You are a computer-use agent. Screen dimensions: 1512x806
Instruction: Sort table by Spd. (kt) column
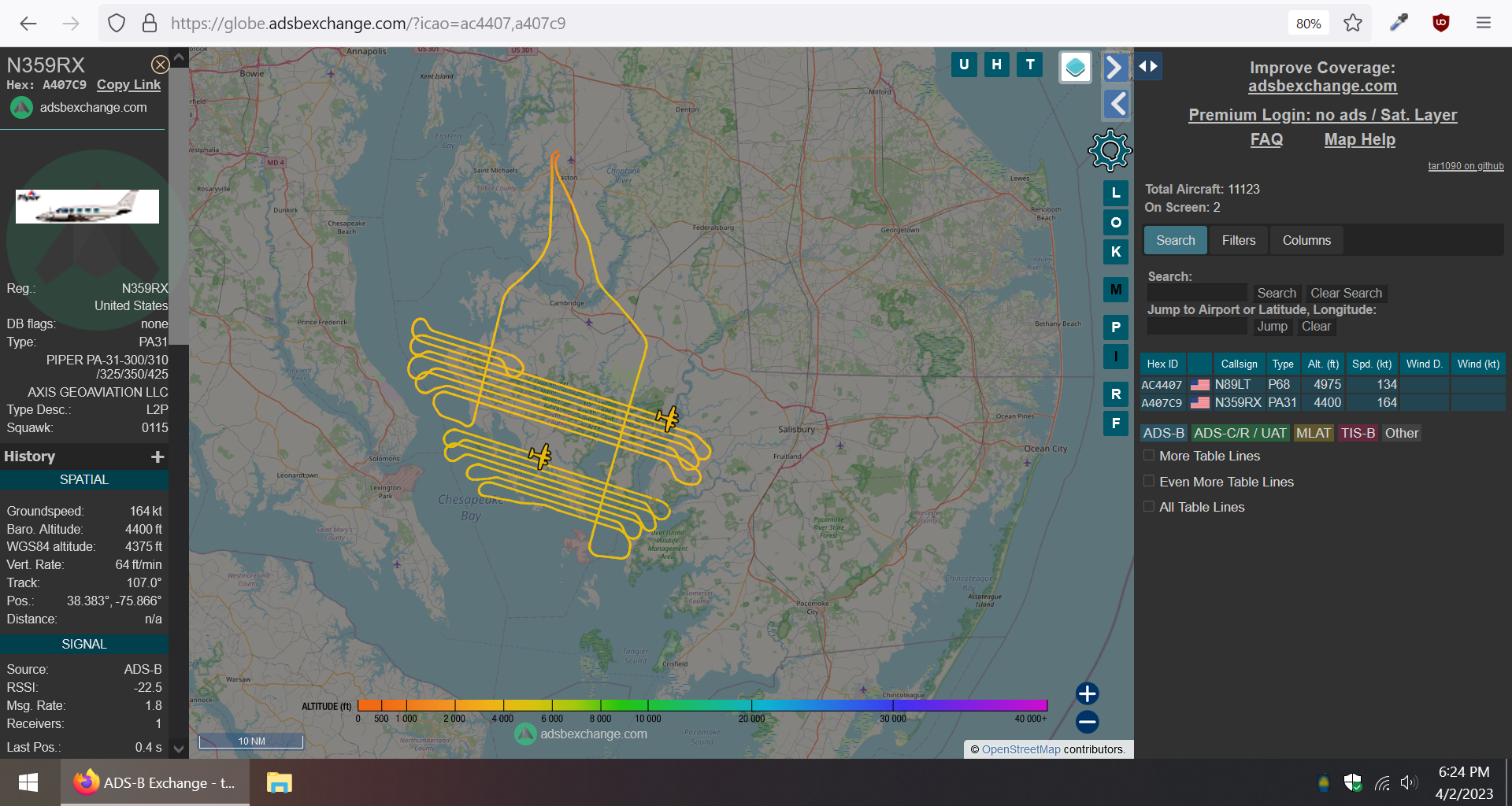pos(1372,364)
